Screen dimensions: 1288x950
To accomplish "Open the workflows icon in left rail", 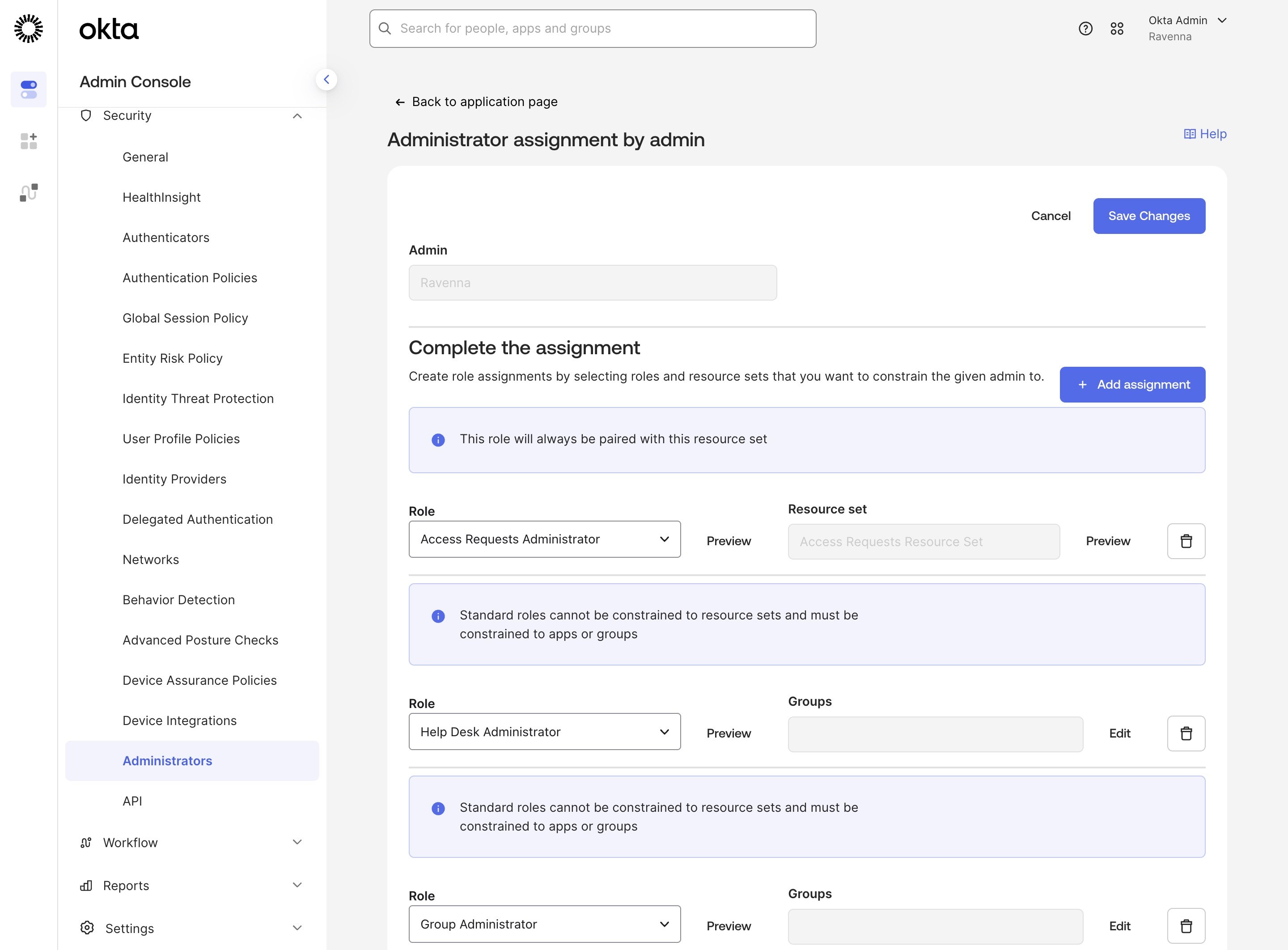I will click(x=29, y=193).
